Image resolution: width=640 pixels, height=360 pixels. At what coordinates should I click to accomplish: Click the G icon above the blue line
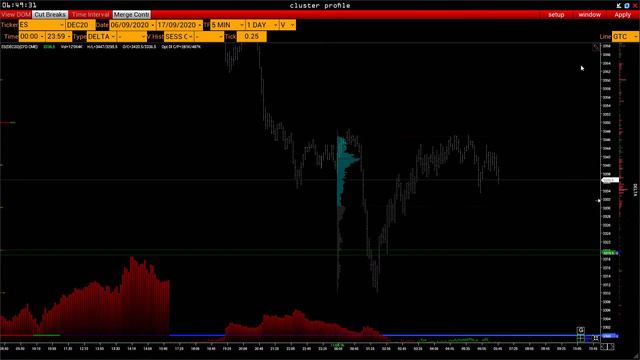tap(580, 330)
